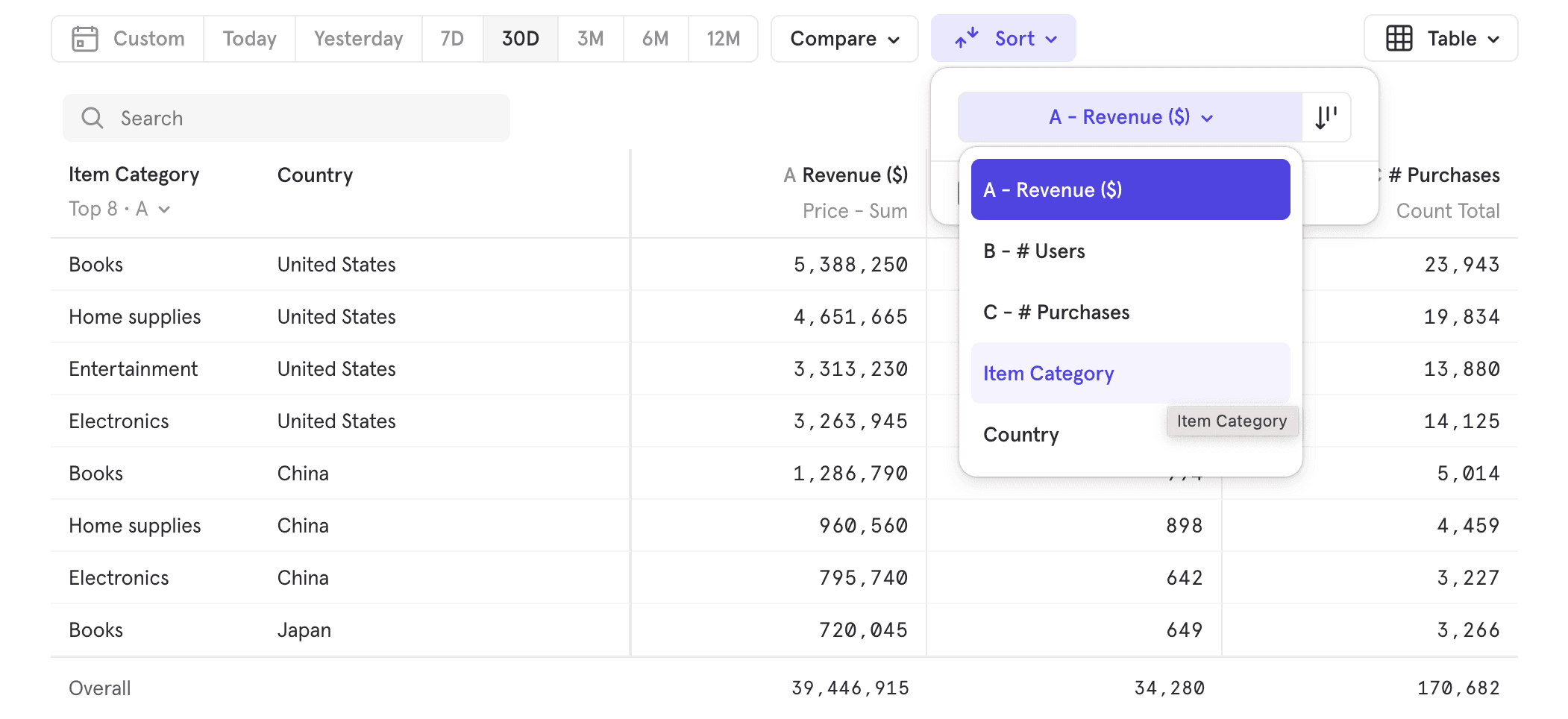Switch to the 30D range
The image size is (1568, 719).
pos(521,39)
